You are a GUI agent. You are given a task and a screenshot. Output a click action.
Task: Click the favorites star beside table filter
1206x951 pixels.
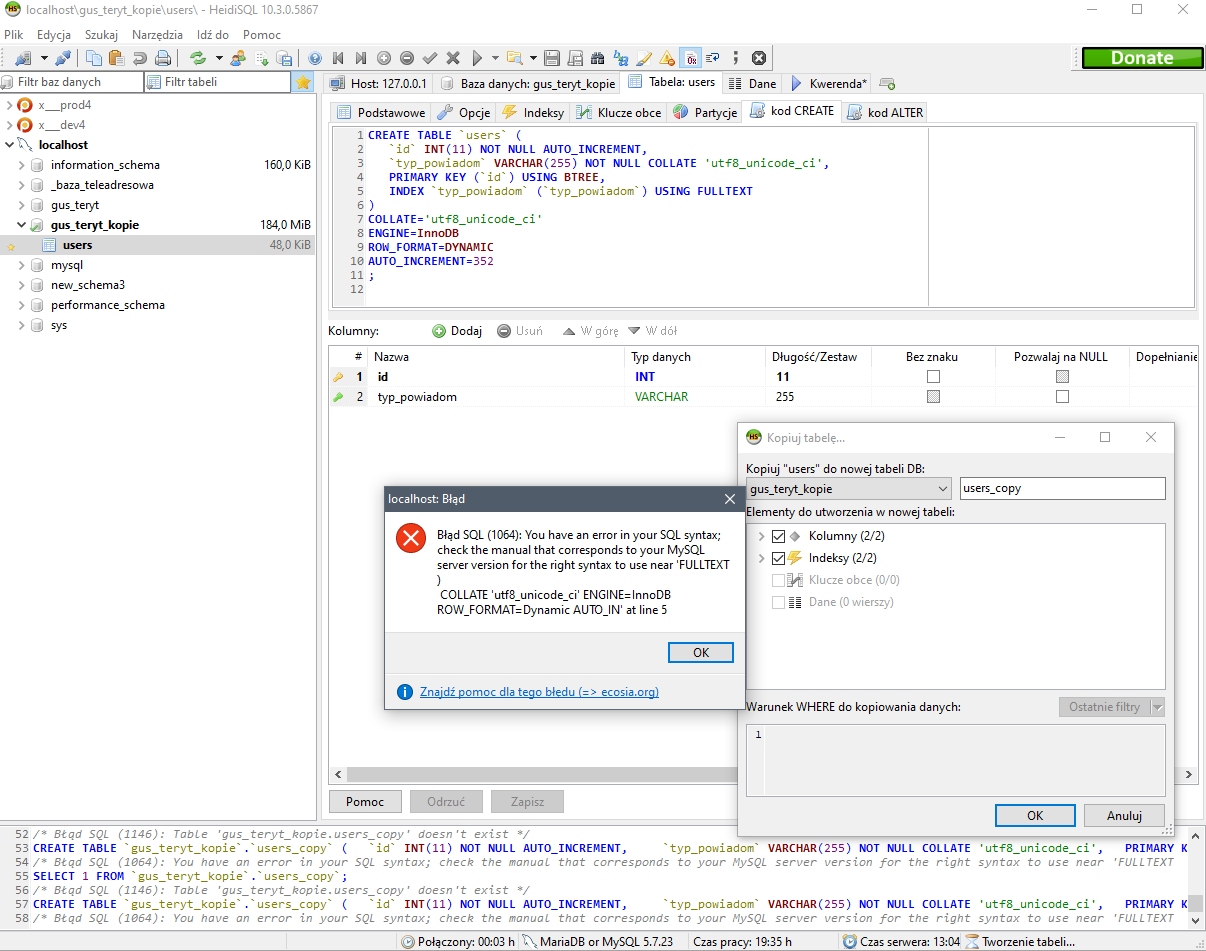[x=303, y=82]
